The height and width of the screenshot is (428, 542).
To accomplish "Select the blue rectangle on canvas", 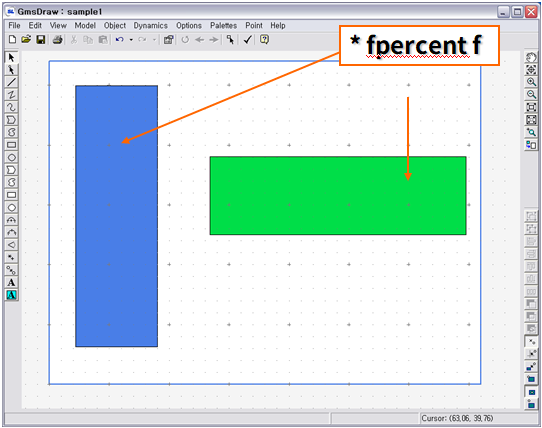I will coord(116,216).
